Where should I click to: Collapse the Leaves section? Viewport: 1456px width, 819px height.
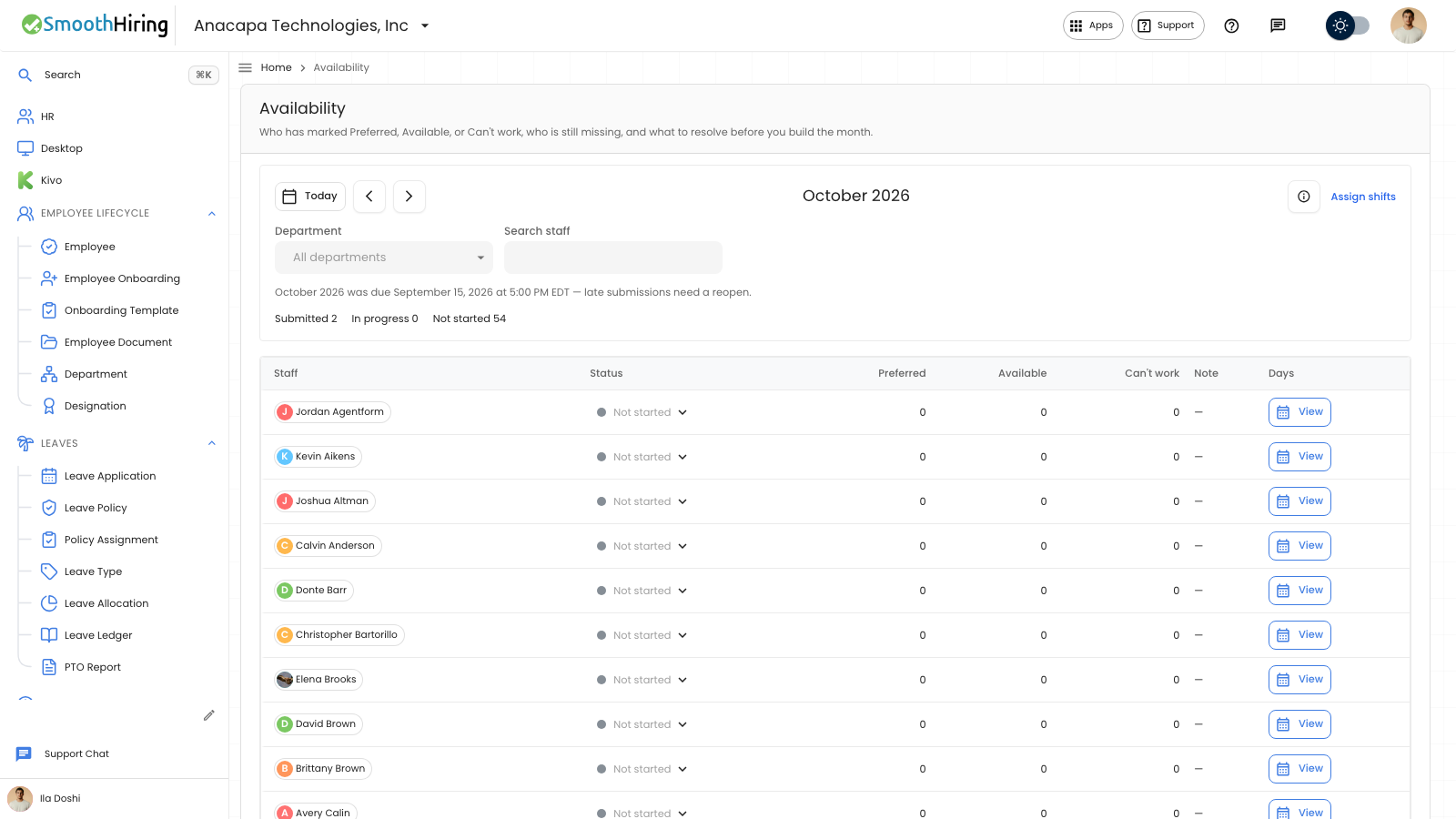(x=212, y=444)
